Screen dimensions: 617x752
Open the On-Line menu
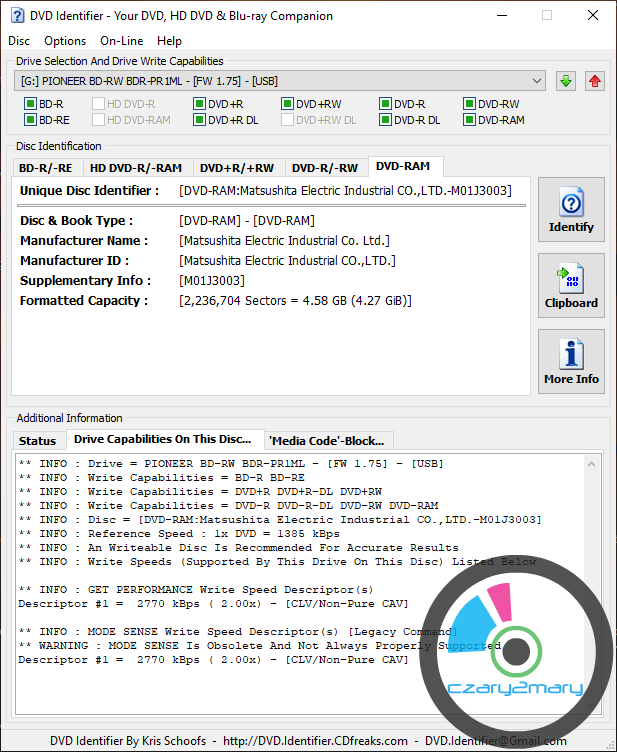[122, 41]
